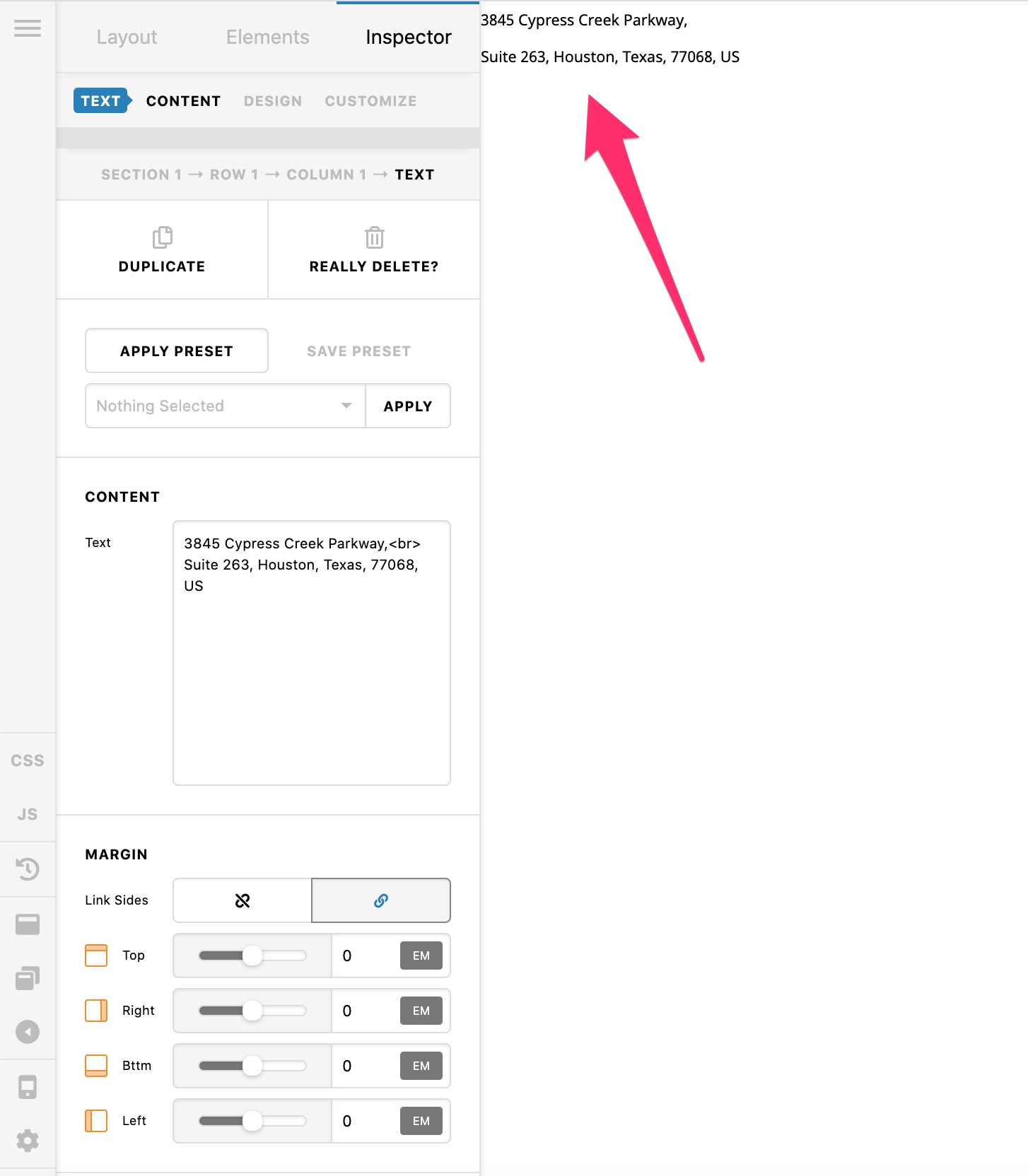Navigate to Column 1 in breadcrumb
The image size is (1028, 1176).
coord(326,175)
